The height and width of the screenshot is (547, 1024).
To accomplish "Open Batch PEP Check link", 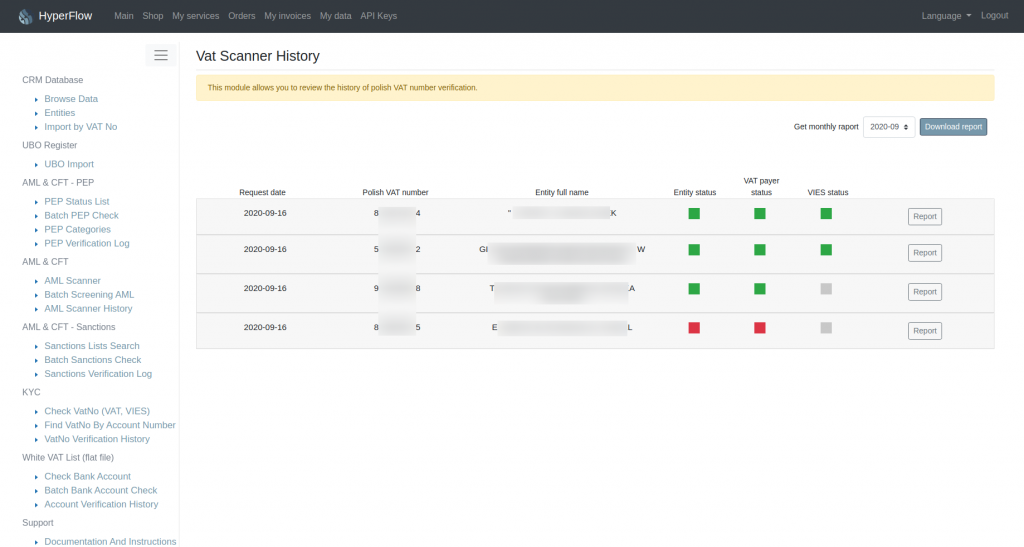I will pyautogui.click(x=82, y=215).
